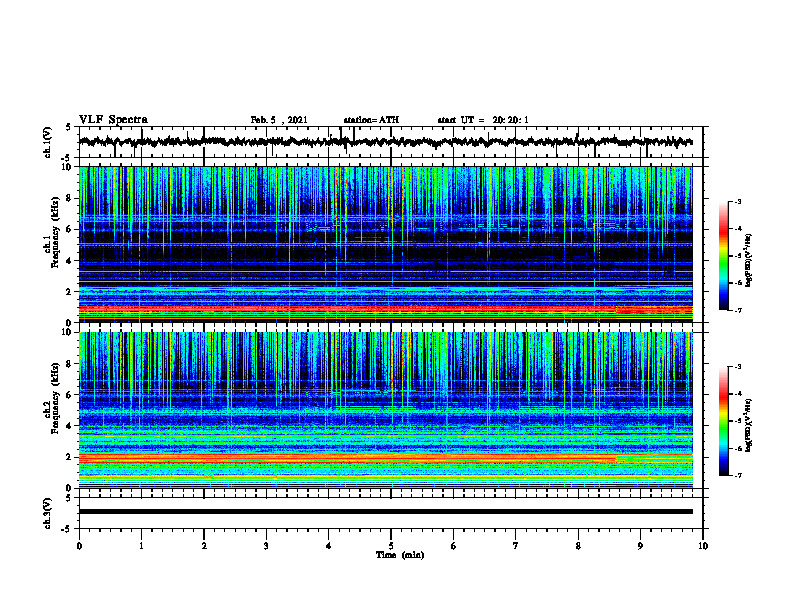Click the "-5" label on the lower colorbar
The width and height of the screenshot is (792, 612).
(738, 421)
